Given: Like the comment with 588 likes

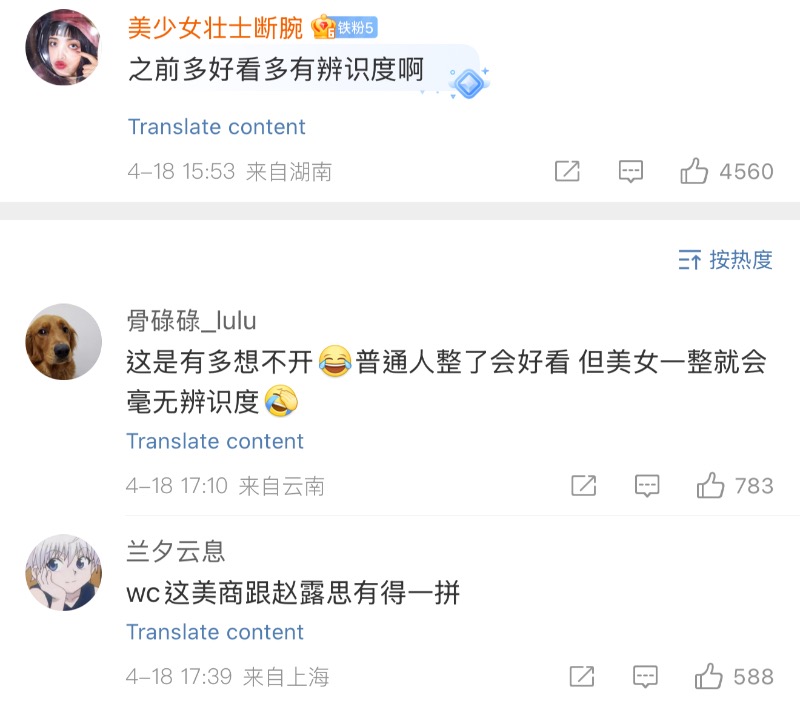Looking at the screenshot, I should 709,676.
